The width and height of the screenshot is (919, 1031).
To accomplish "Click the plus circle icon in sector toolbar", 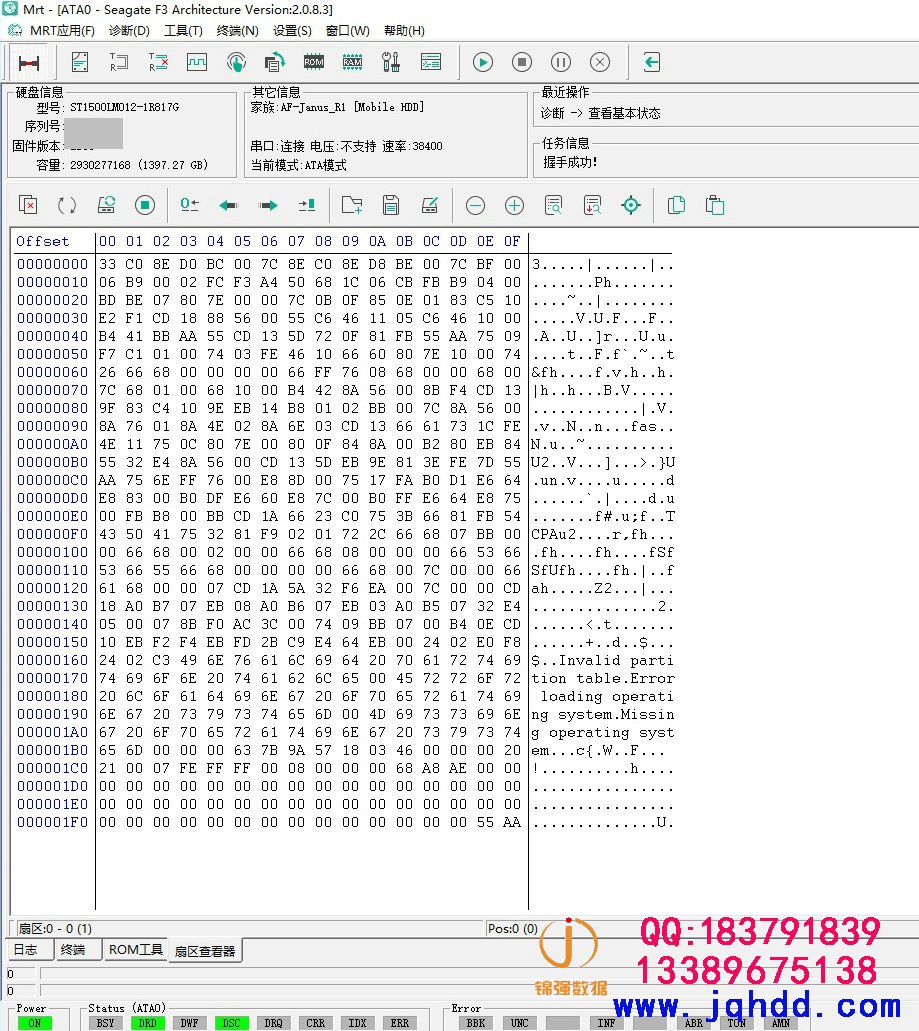I will click(514, 205).
